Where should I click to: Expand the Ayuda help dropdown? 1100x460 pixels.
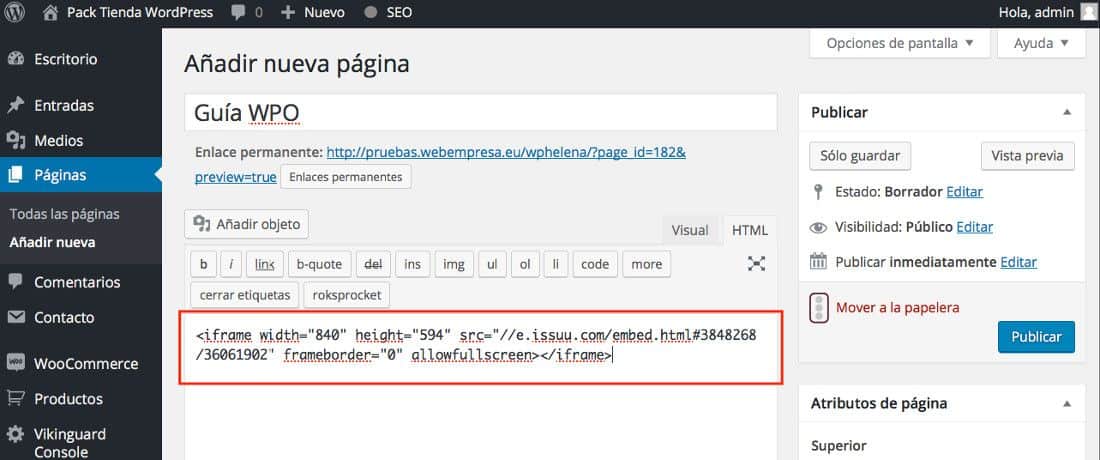1041,43
